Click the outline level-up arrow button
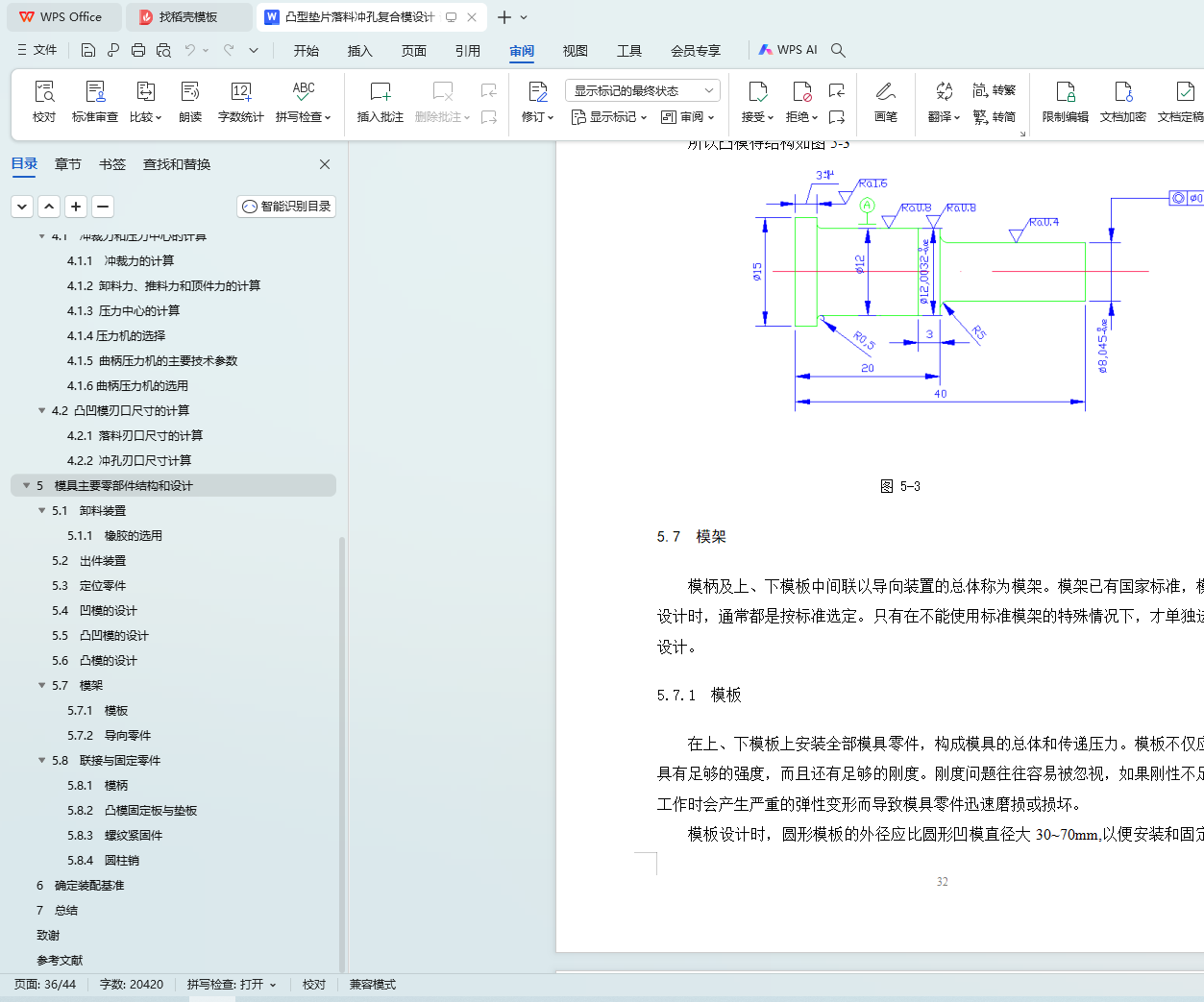1204x1002 pixels. point(49,207)
